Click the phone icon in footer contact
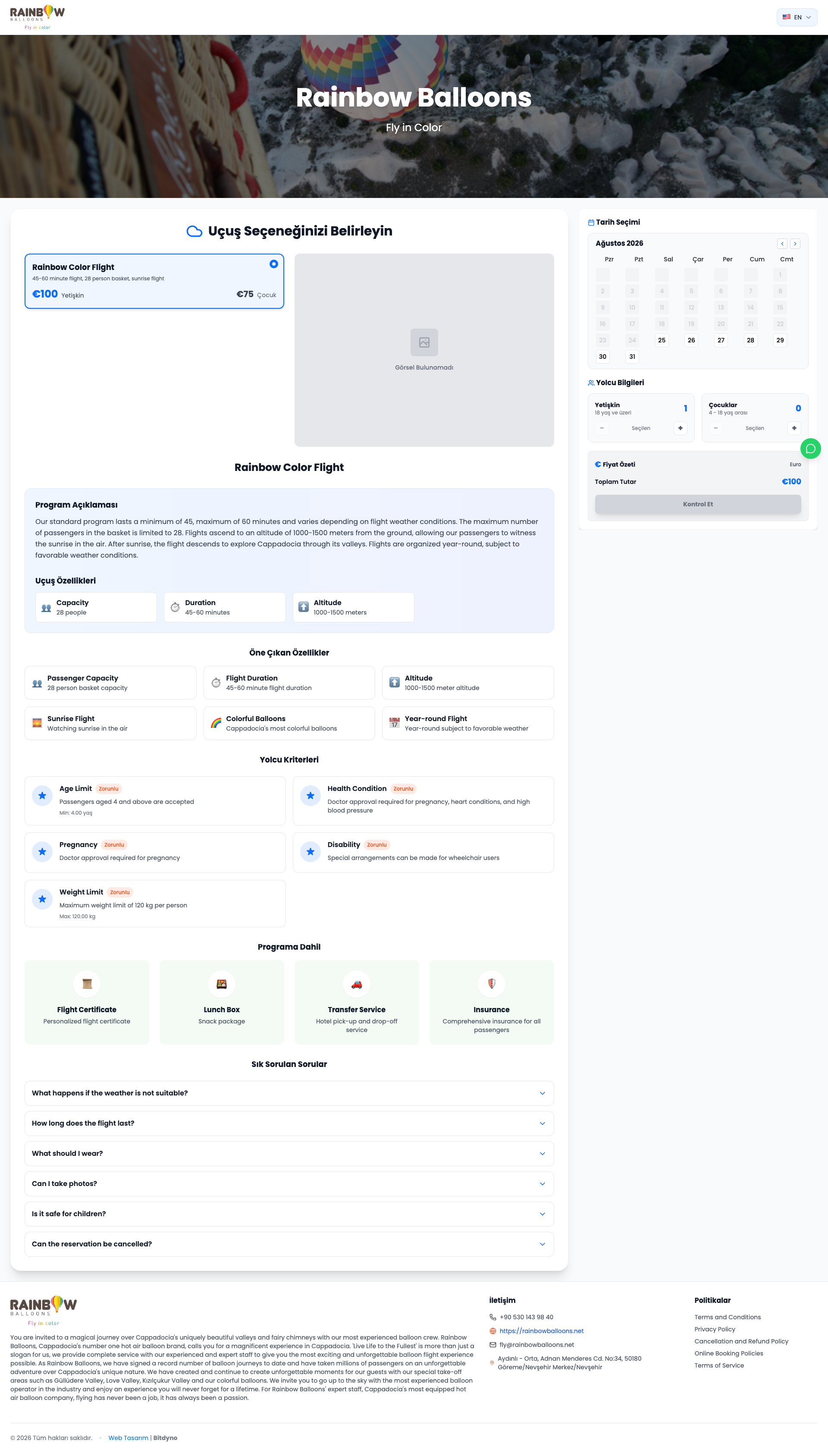 [493, 1317]
